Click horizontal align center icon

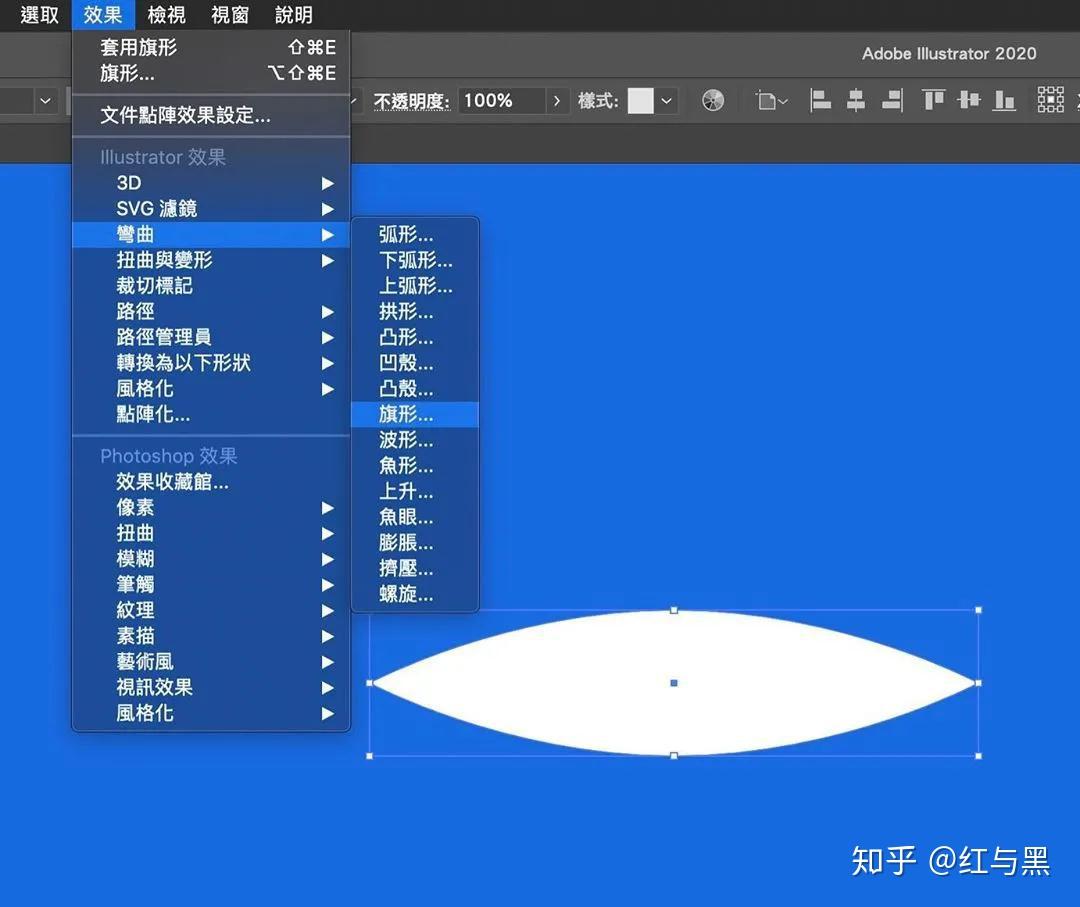click(855, 101)
